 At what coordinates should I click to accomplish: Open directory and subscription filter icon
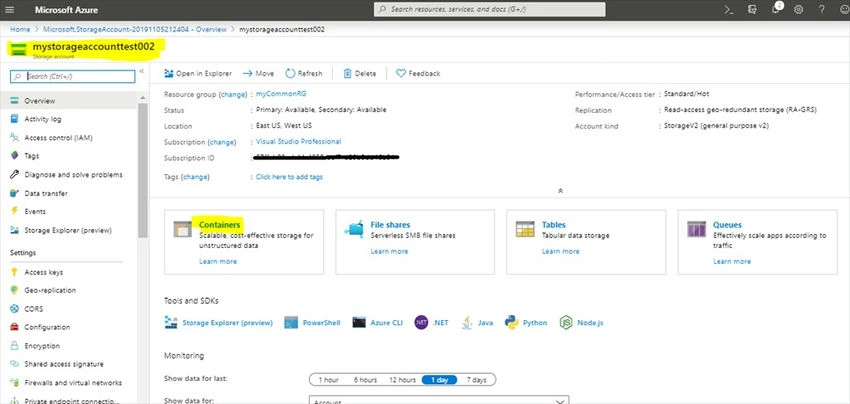(x=752, y=10)
